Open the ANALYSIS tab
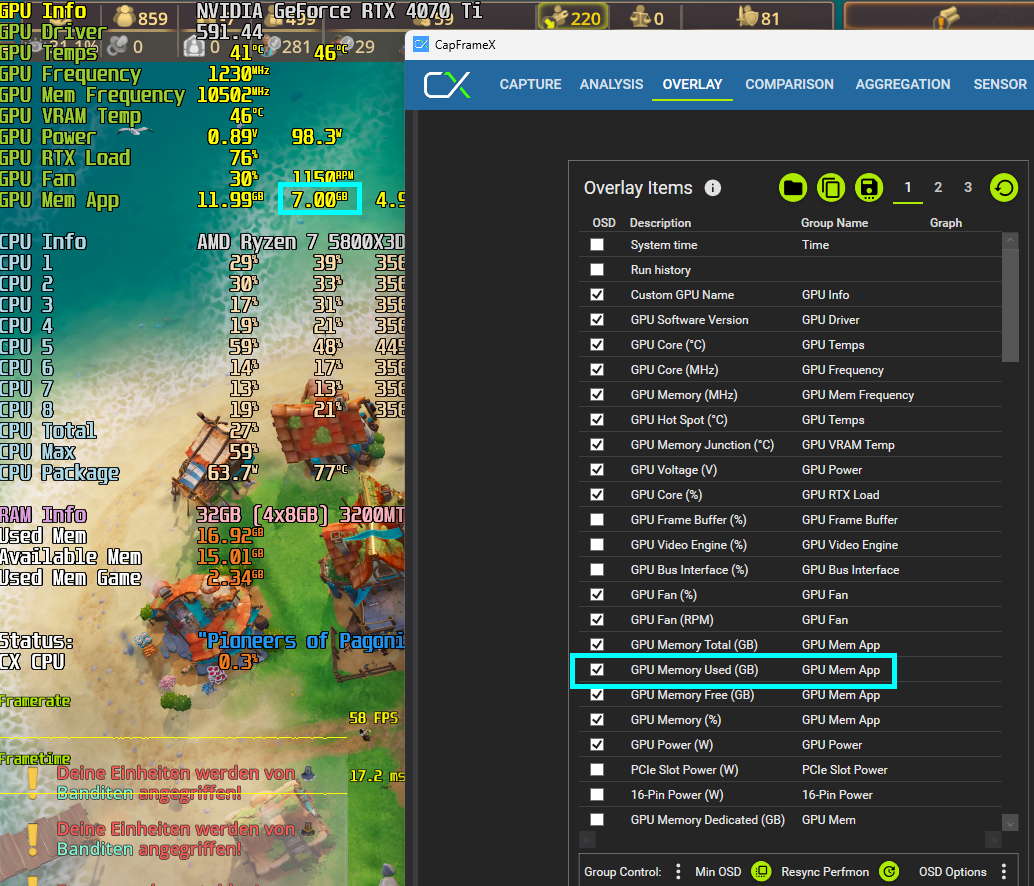1034x886 pixels. click(611, 84)
